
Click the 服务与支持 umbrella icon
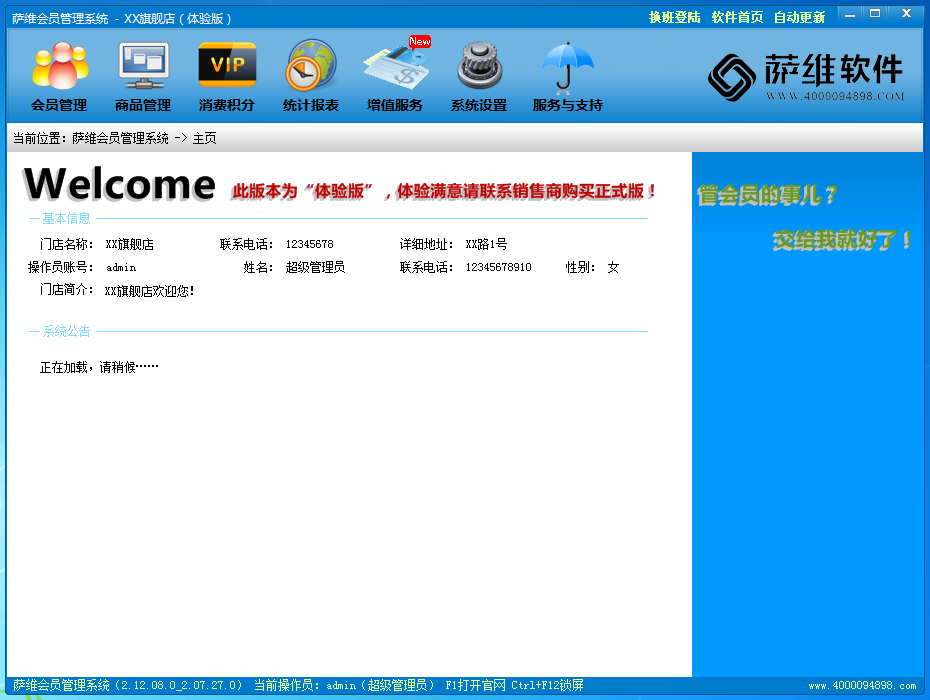[568, 77]
